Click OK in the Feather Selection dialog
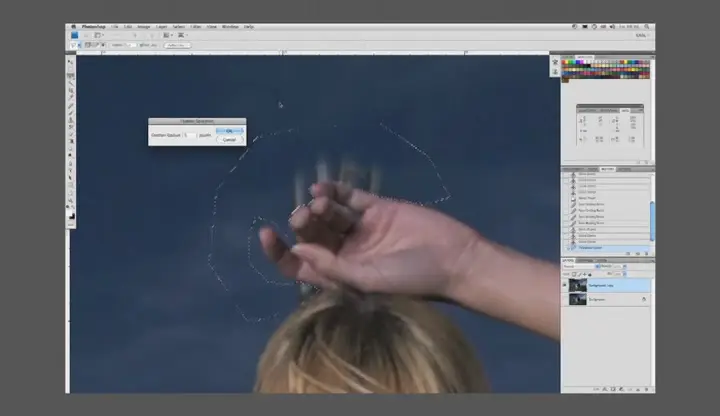 click(x=229, y=131)
